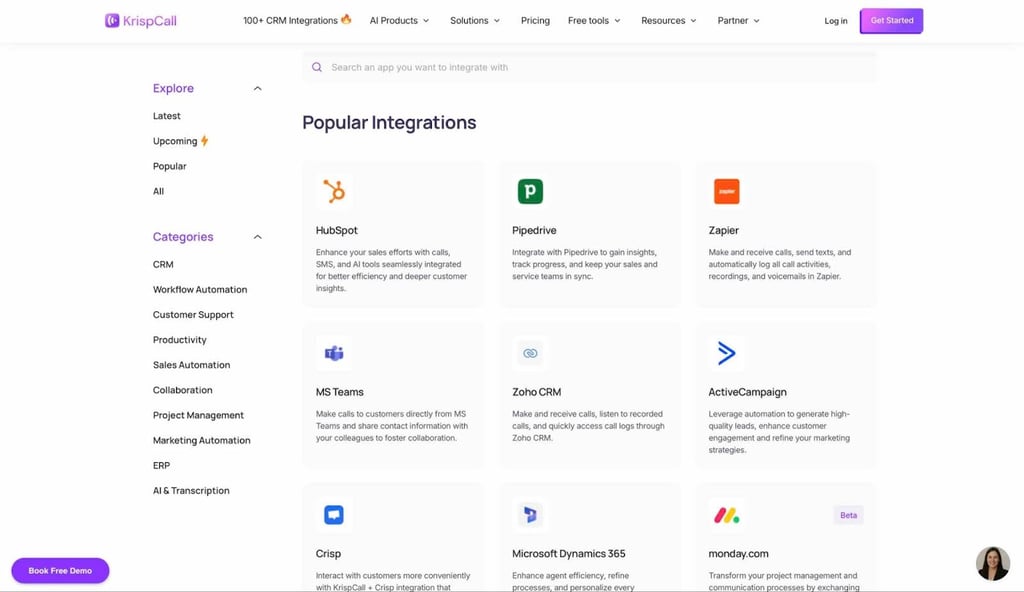Screen dimensions: 1024x592
Task: Click the KrispCall logo
Action: [140, 21]
